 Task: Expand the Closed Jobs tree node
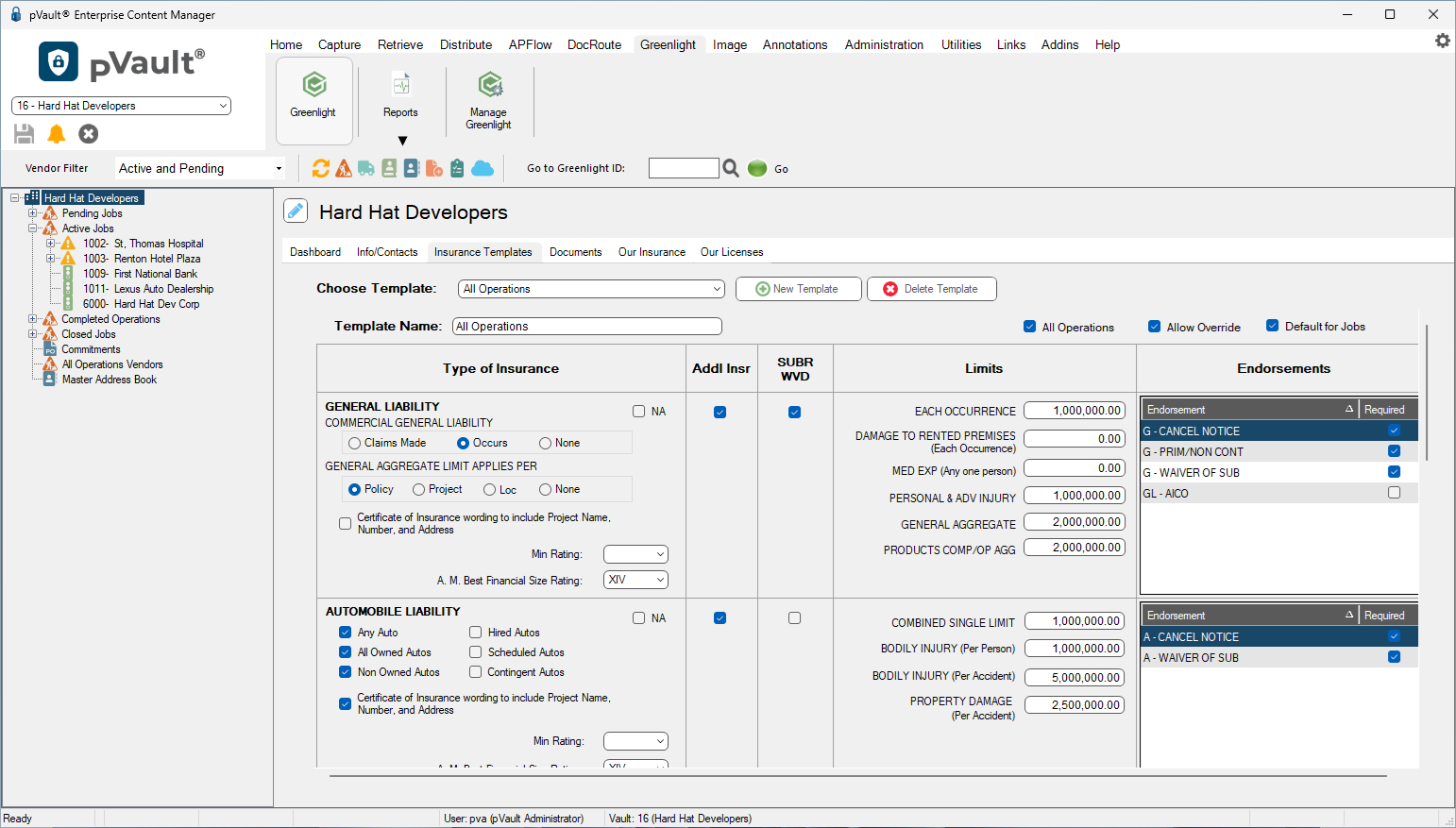(32, 334)
